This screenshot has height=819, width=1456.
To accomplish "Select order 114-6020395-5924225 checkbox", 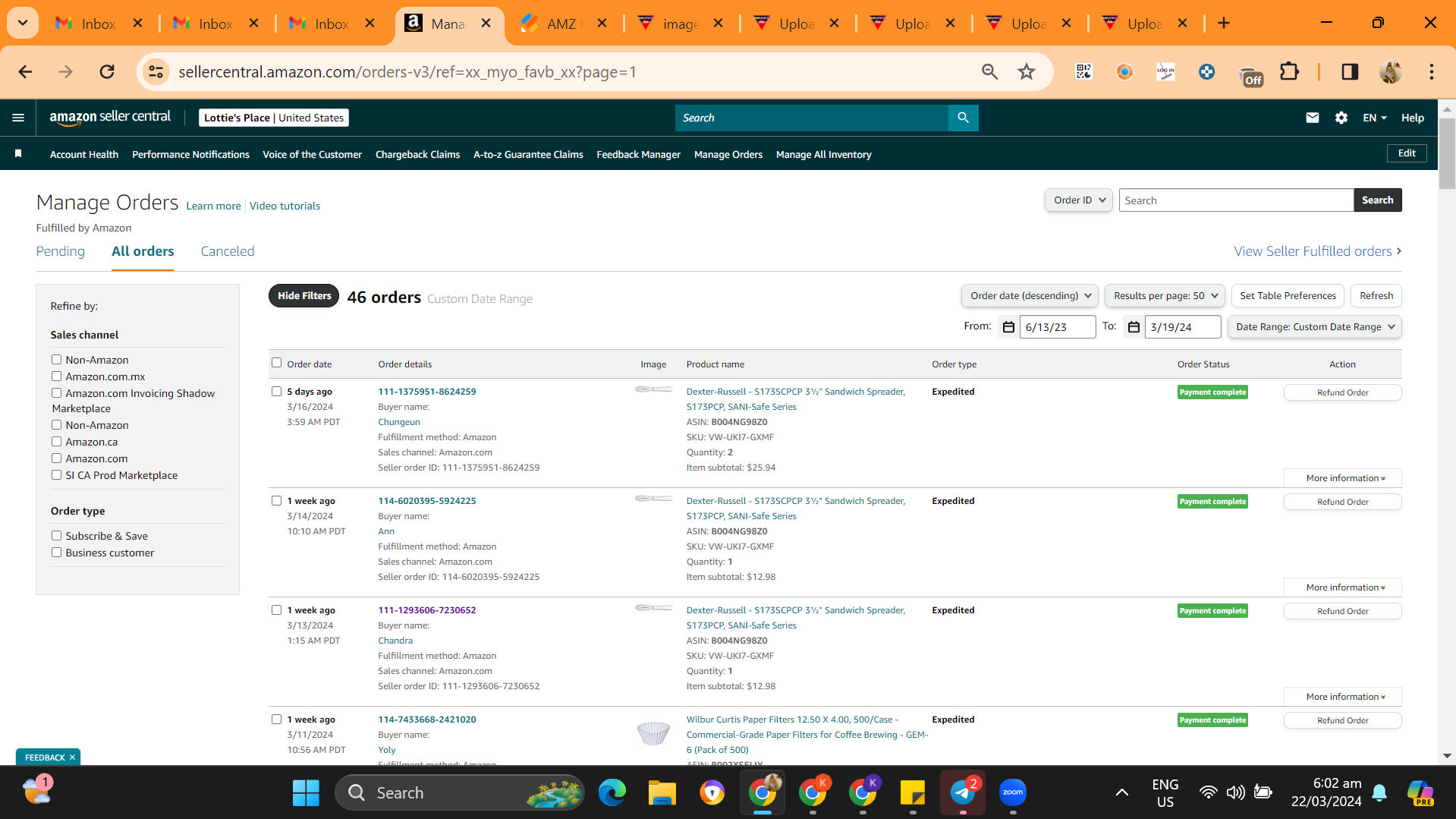I will point(277,501).
